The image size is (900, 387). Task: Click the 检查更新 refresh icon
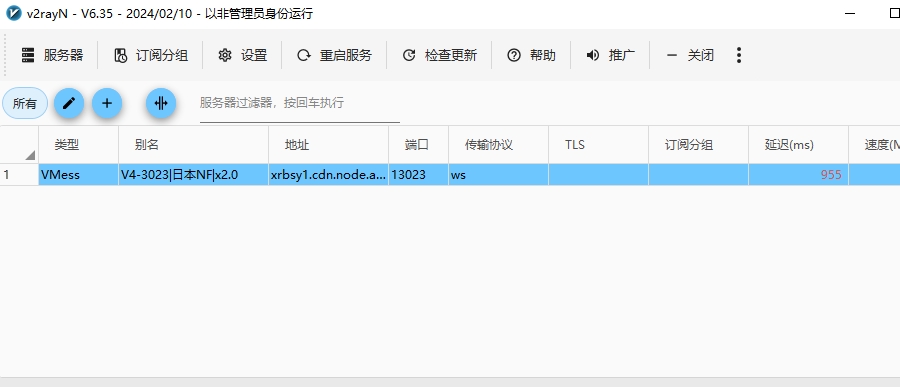click(x=409, y=55)
